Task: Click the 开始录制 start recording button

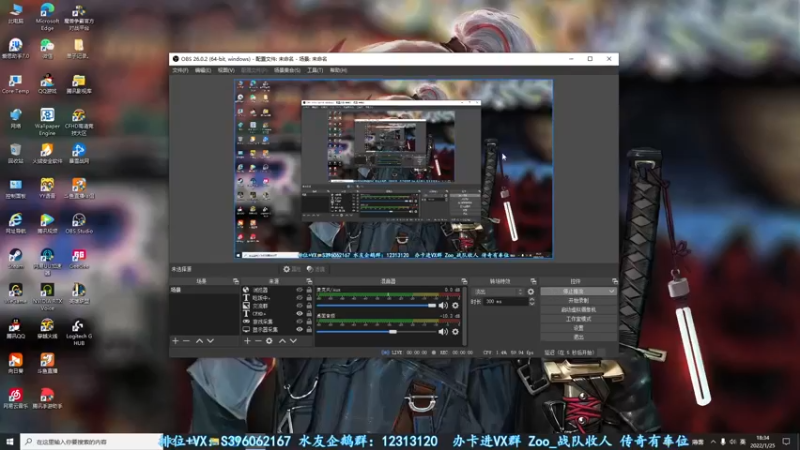Action: [x=578, y=300]
